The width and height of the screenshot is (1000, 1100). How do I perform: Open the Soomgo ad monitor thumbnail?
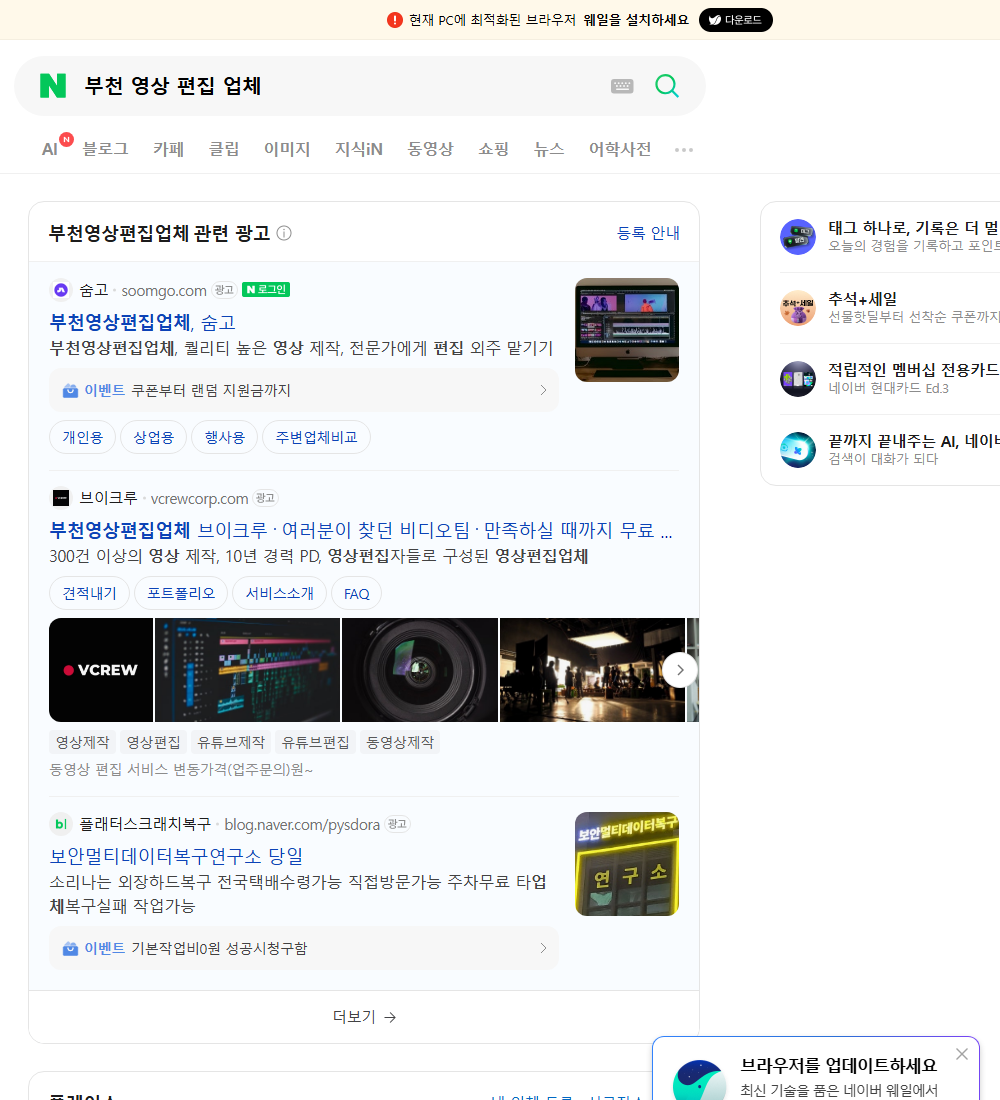click(627, 330)
